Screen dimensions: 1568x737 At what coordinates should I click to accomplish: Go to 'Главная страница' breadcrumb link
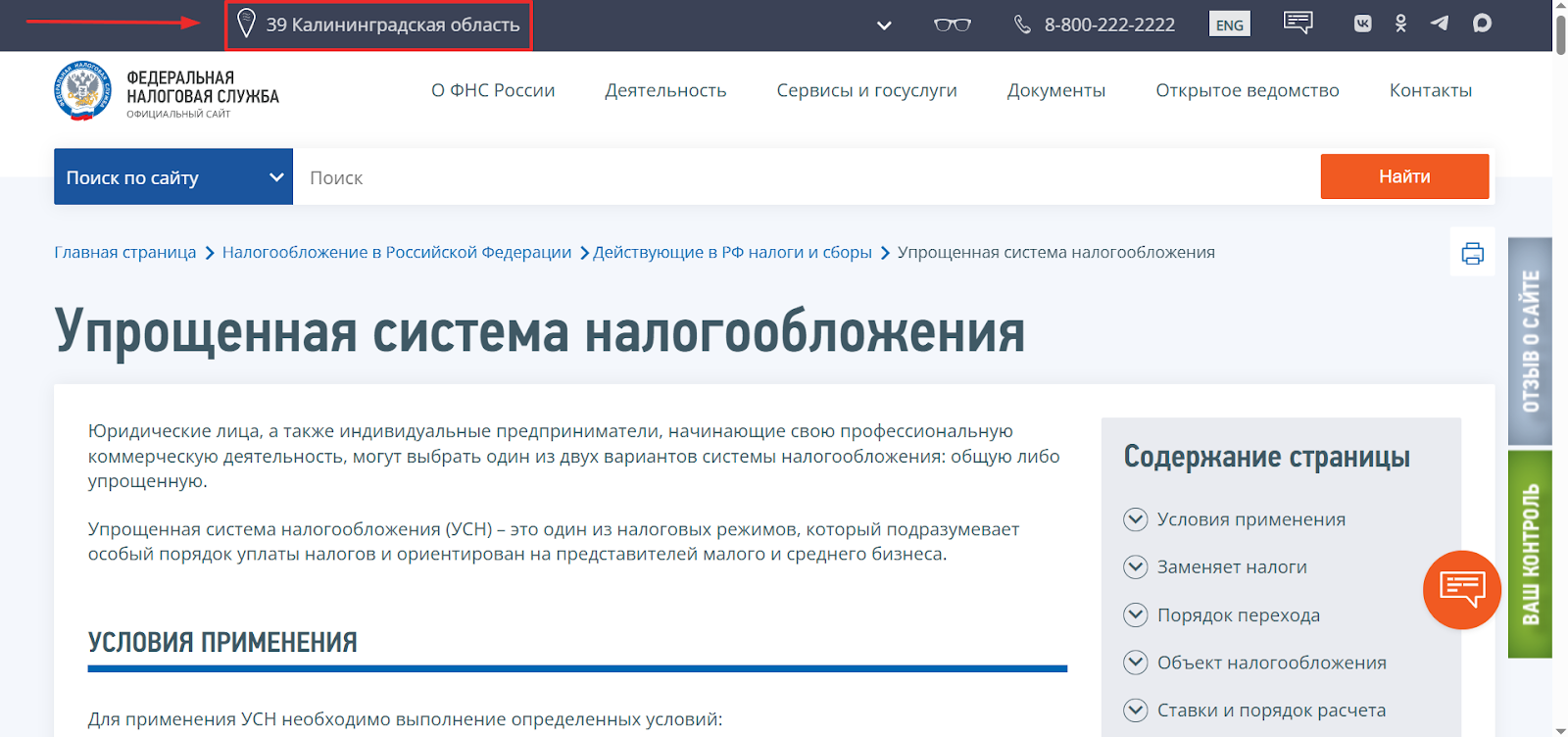pyautogui.click(x=125, y=253)
